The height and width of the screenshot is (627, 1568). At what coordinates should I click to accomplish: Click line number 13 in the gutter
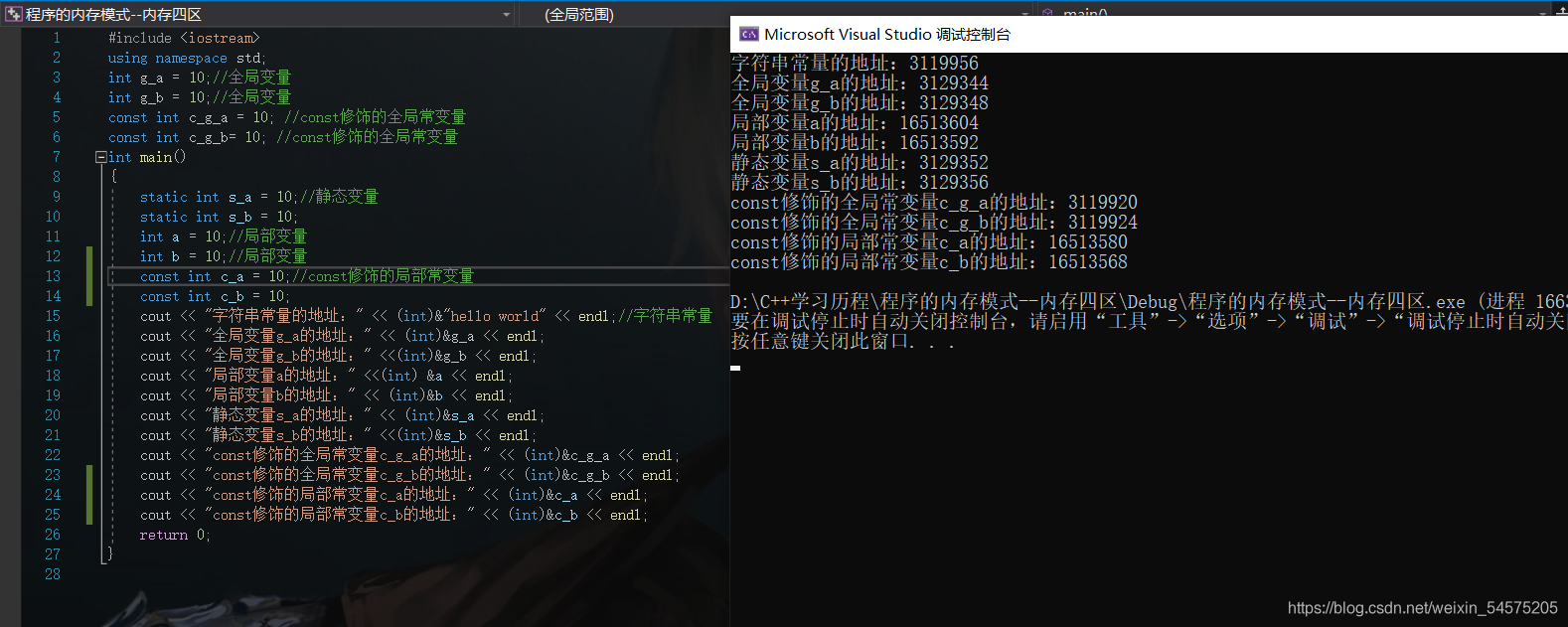[x=53, y=276]
